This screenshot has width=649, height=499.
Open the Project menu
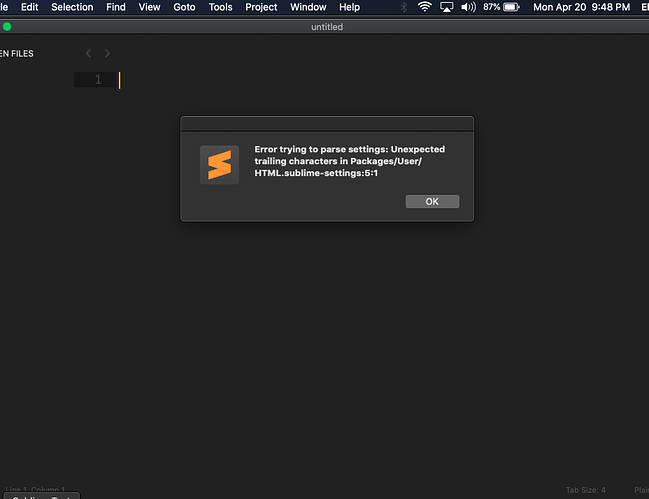(261, 7)
